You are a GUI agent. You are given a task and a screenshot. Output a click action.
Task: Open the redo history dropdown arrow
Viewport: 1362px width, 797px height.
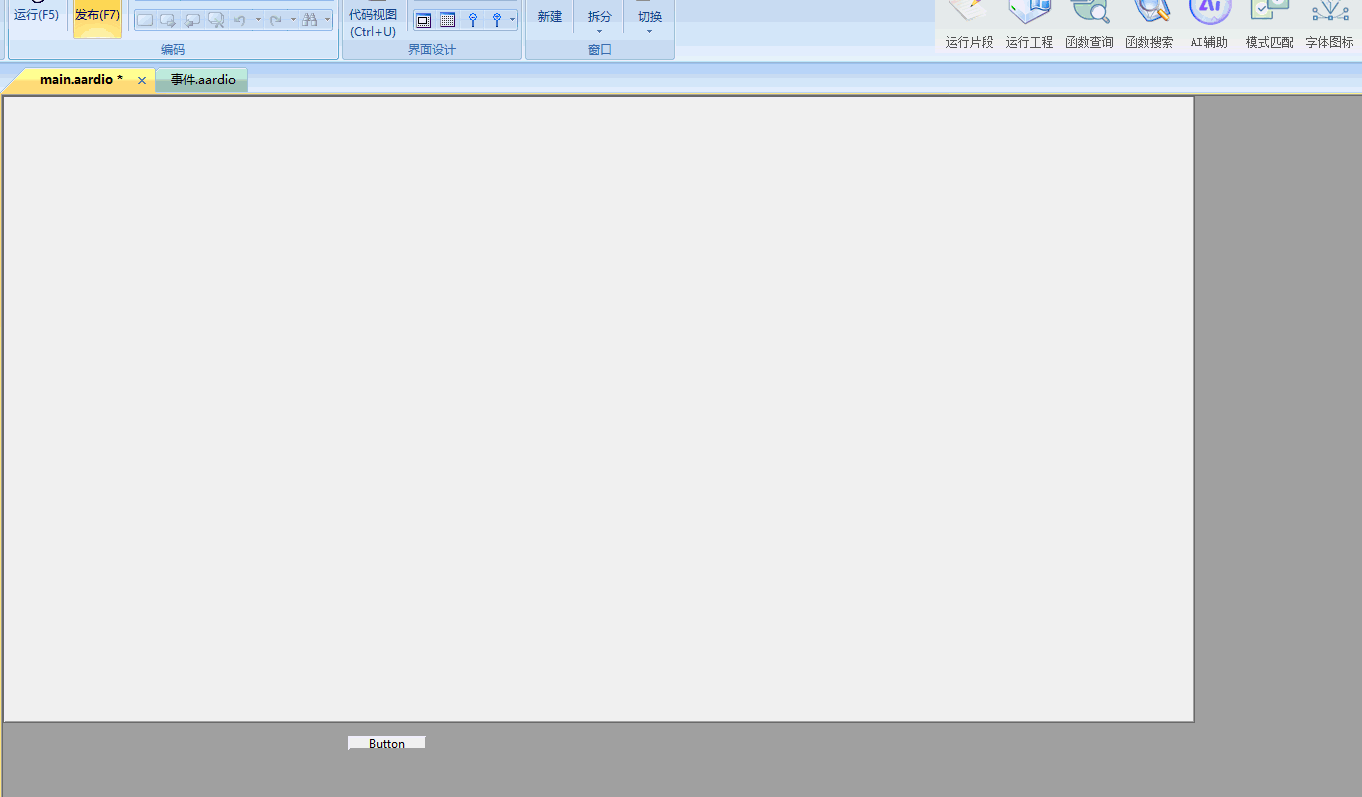pos(293,20)
